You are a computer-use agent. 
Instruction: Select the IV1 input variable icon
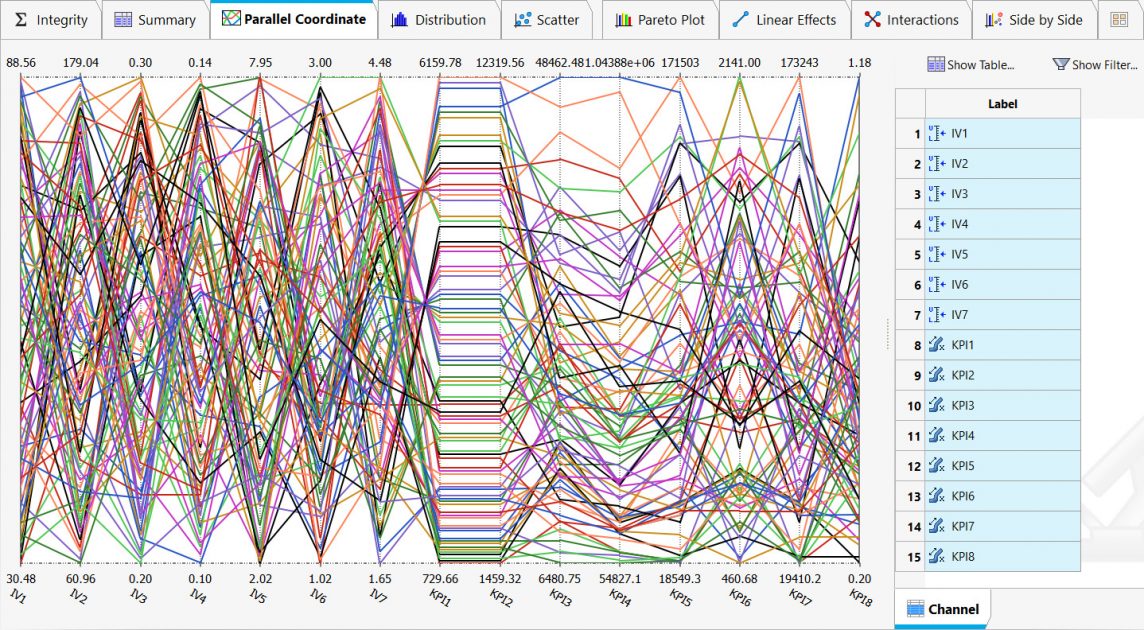click(x=937, y=134)
